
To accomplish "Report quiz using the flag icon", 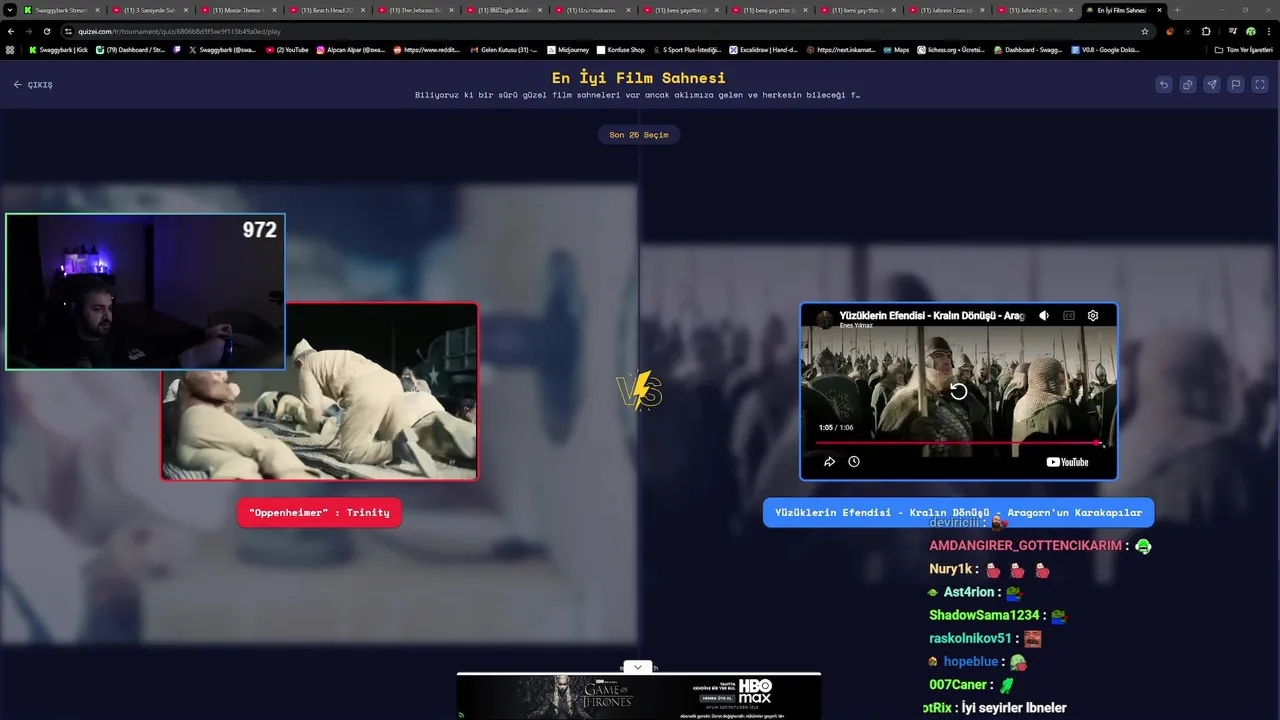I will (x=1236, y=85).
